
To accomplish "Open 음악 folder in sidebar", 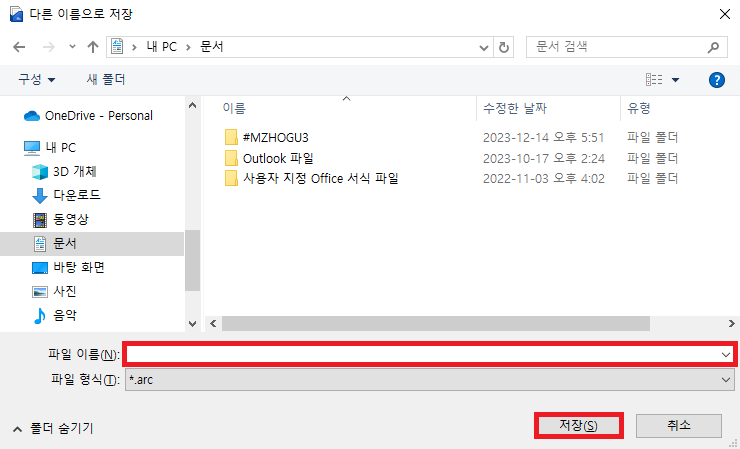I will pos(65,315).
